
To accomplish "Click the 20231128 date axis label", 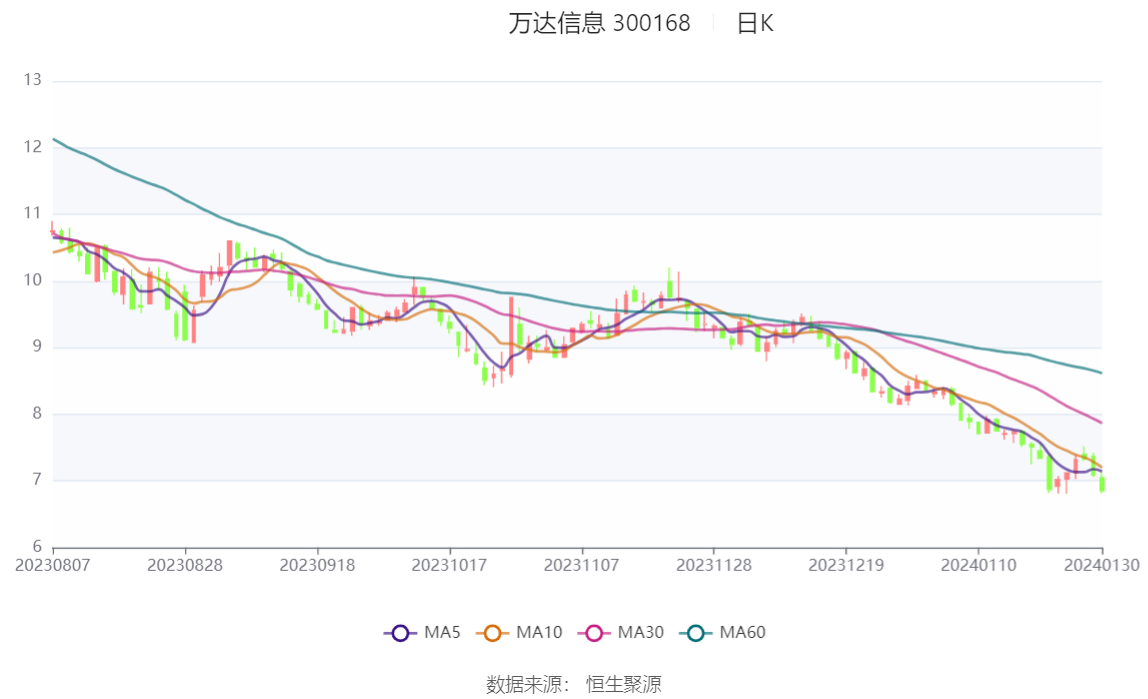I will (x=714, y=565).
